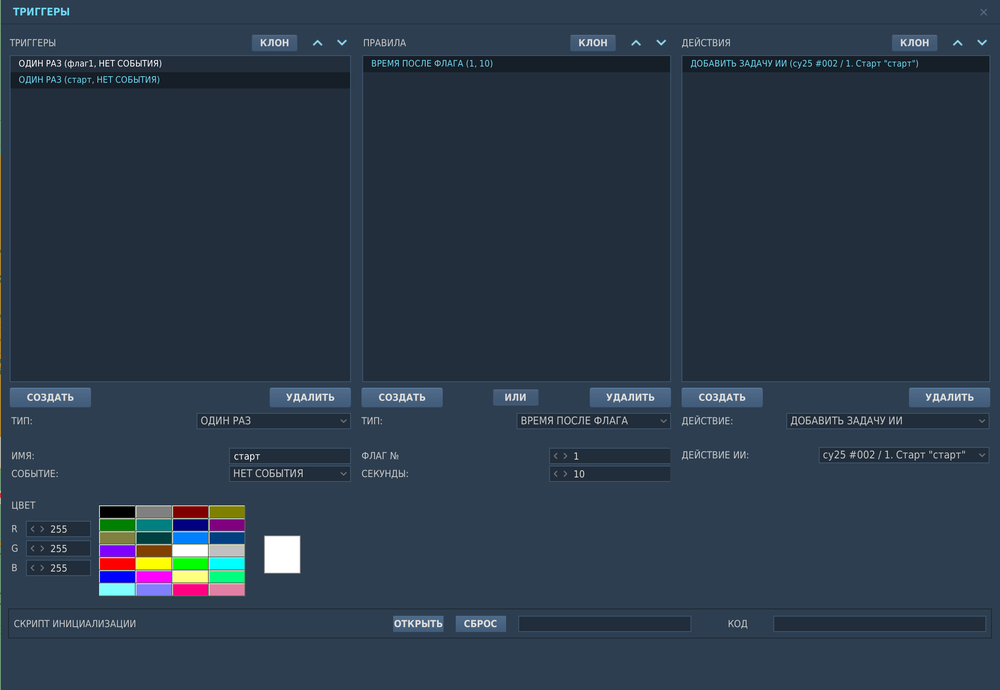This screenshot has height=690, width=1000.
Task: Decrease R color value
Action: click(x=33, y=529)
